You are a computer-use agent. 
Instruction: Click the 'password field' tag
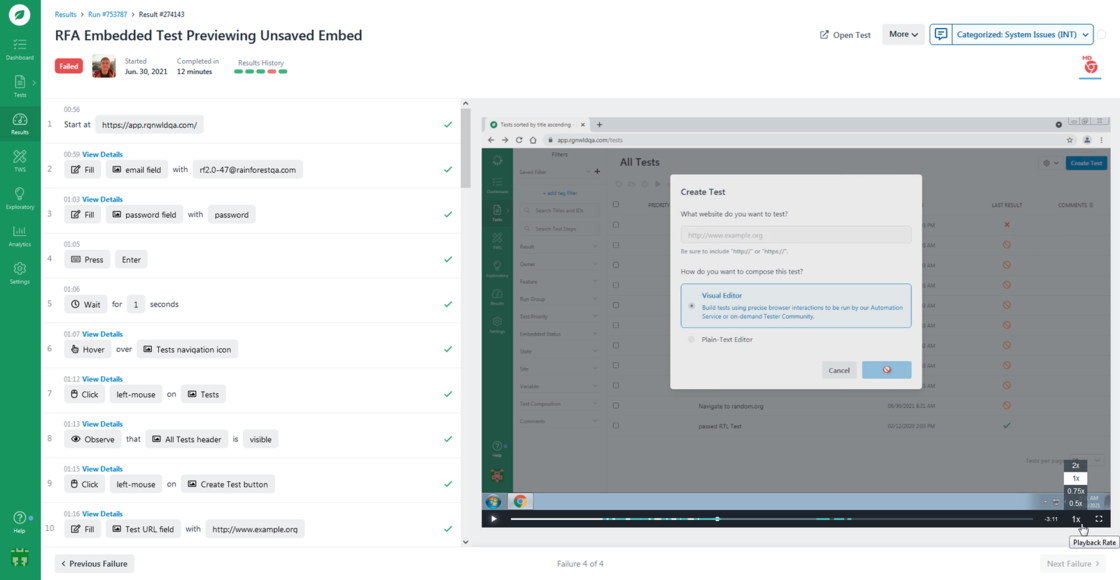(144, 215)
